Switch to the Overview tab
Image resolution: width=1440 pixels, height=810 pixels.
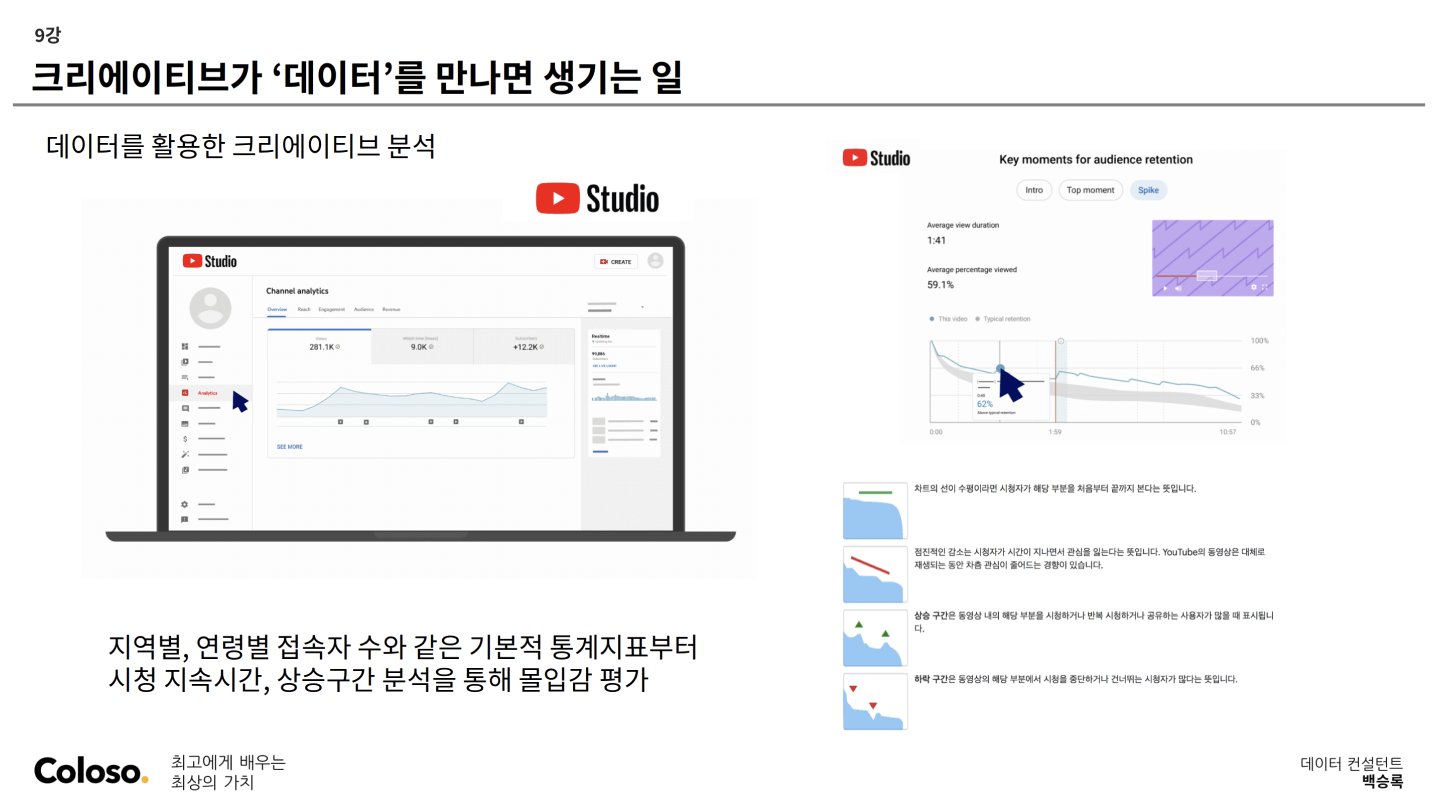tap(277, 310)
